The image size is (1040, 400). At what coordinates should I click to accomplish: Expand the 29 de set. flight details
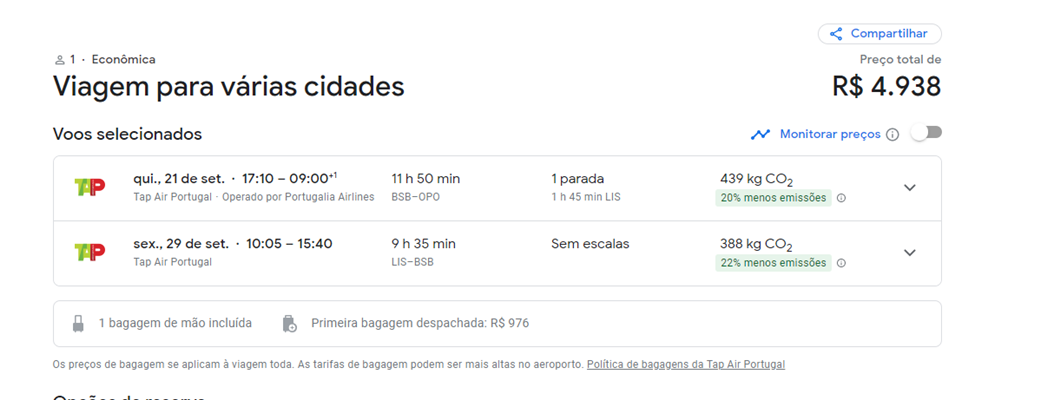pos(910,253)
